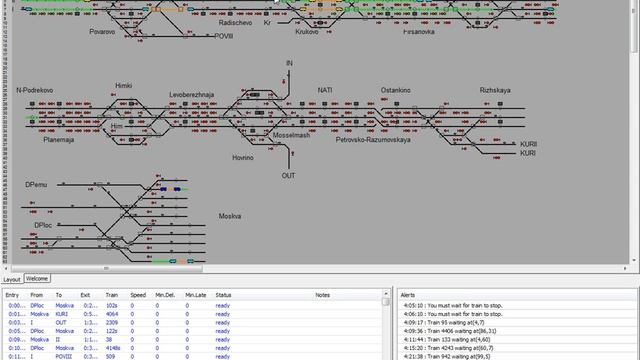Click the Min.Late column header
Image resolution: width=640 pixels, height=360 pixels.
[x=196, y=295]
